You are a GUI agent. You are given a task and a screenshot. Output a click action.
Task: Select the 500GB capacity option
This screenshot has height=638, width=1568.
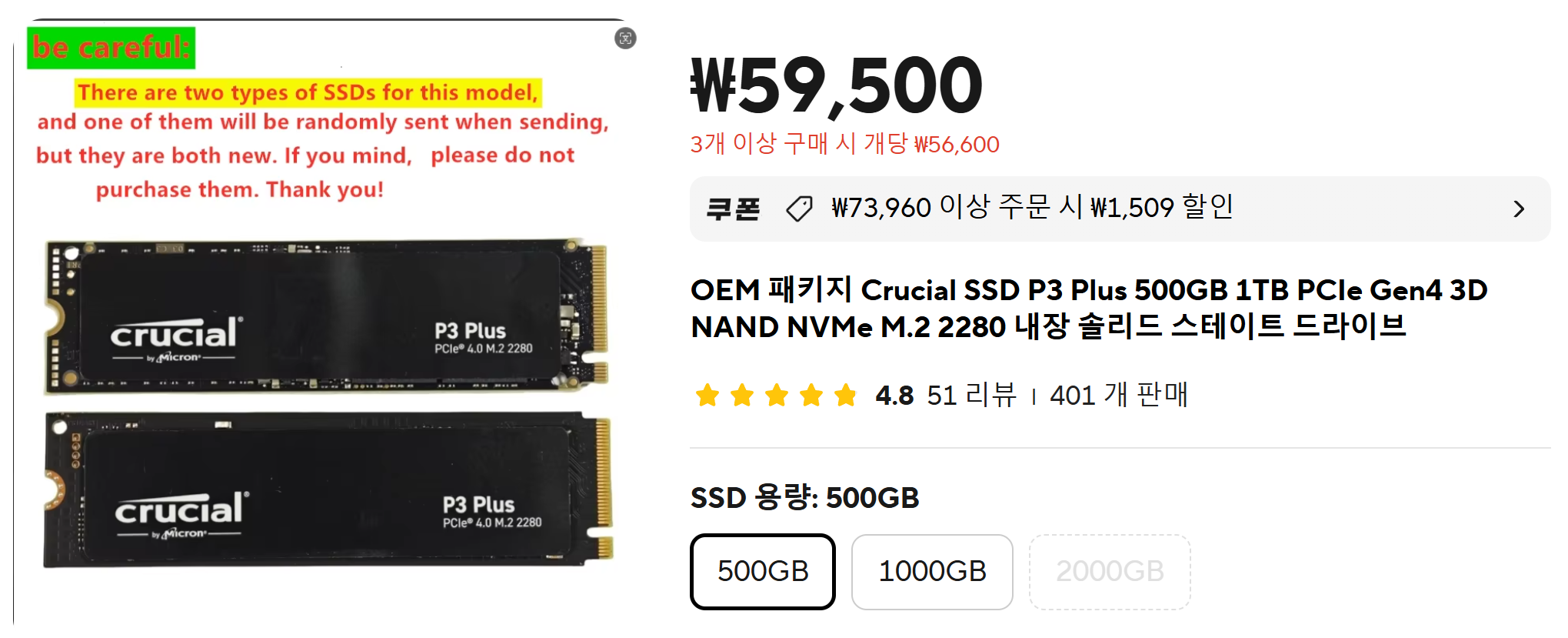point(763,572)
